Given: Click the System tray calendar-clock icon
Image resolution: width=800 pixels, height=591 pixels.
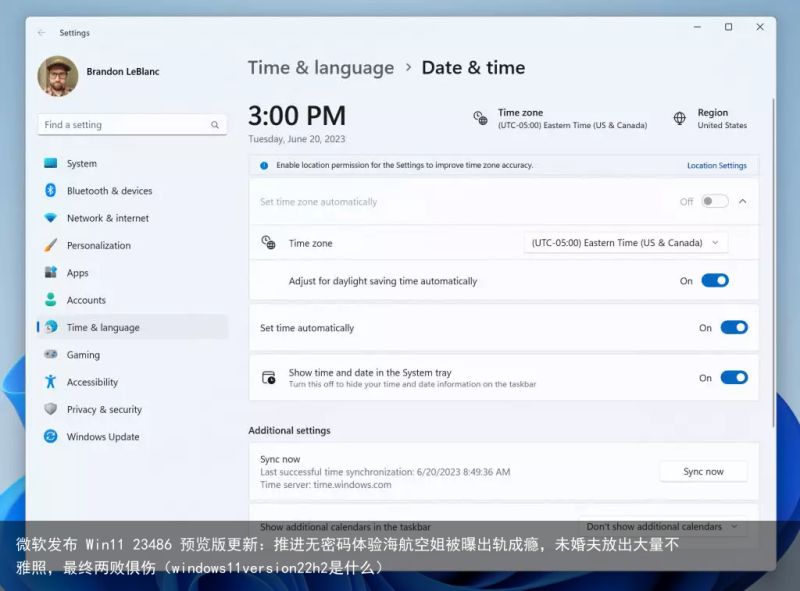Looking at the screenshot, I should (x=268, y=378).
